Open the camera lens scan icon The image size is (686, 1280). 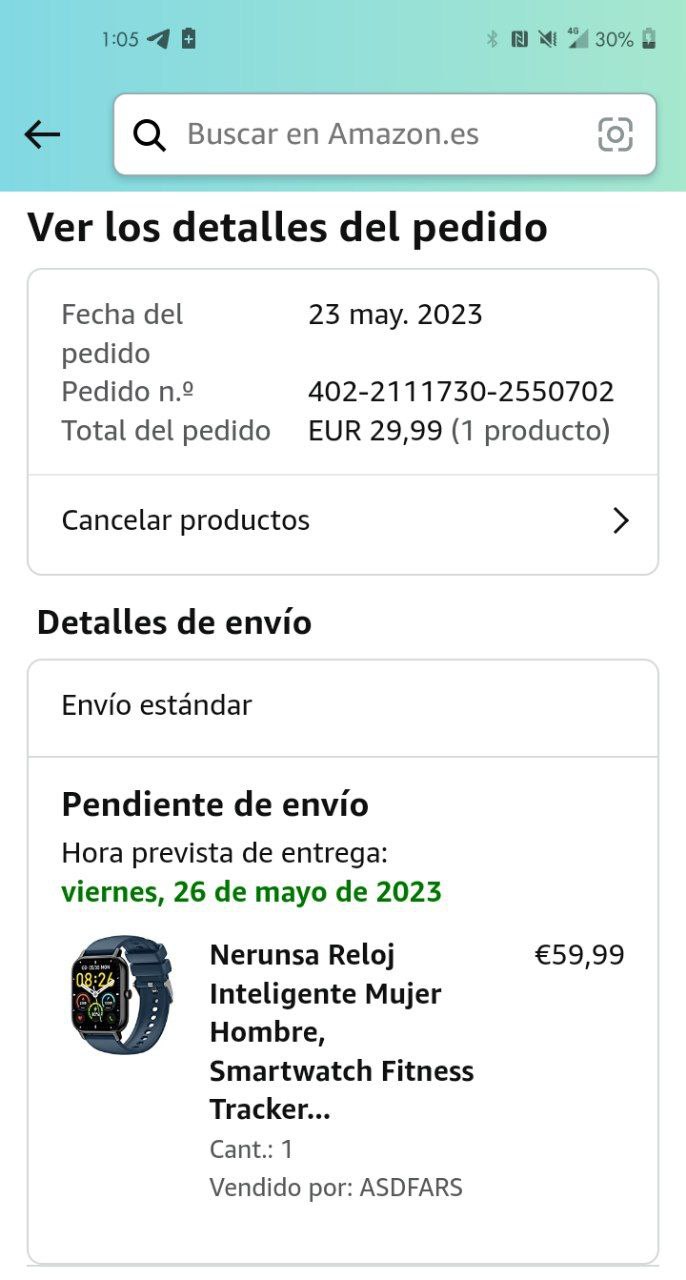point(615,134)
